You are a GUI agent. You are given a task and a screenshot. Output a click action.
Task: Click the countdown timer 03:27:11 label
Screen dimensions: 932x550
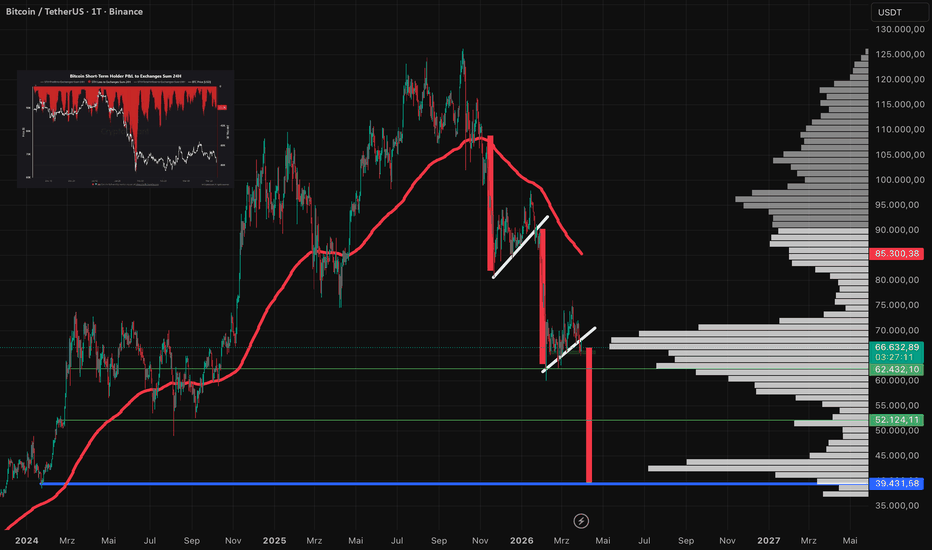click(x=896, y=357)
